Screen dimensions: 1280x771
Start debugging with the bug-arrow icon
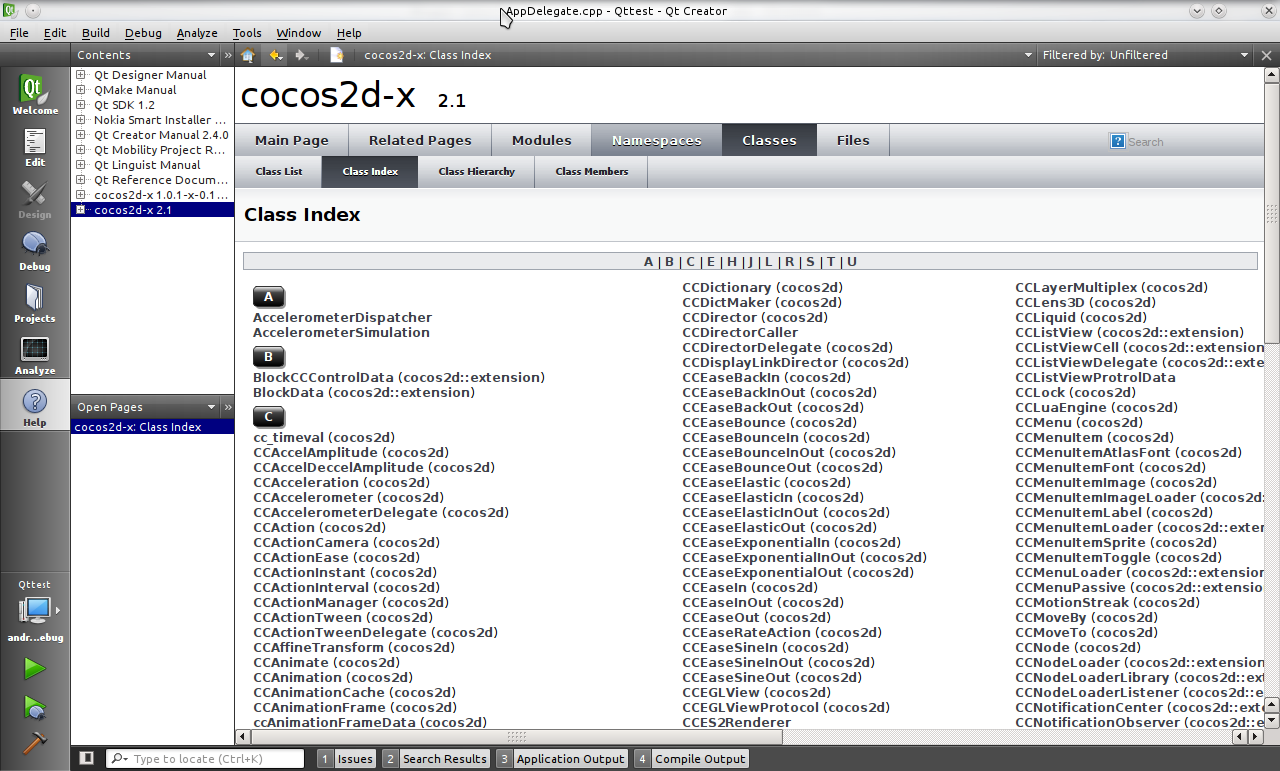coord(35,708)
